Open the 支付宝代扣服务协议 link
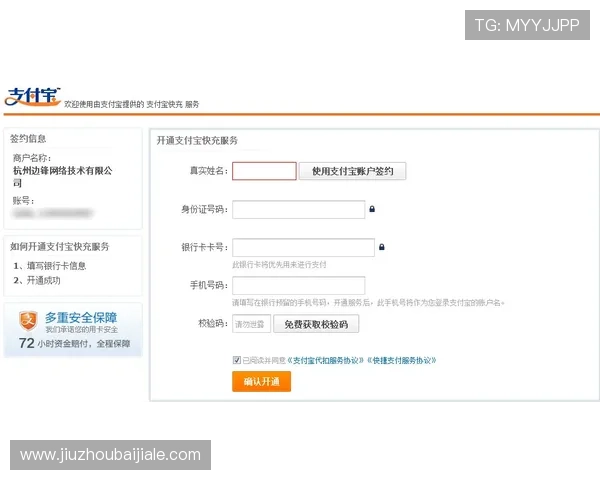This screenshot has height=480, width=600. [x=325, y=360]
